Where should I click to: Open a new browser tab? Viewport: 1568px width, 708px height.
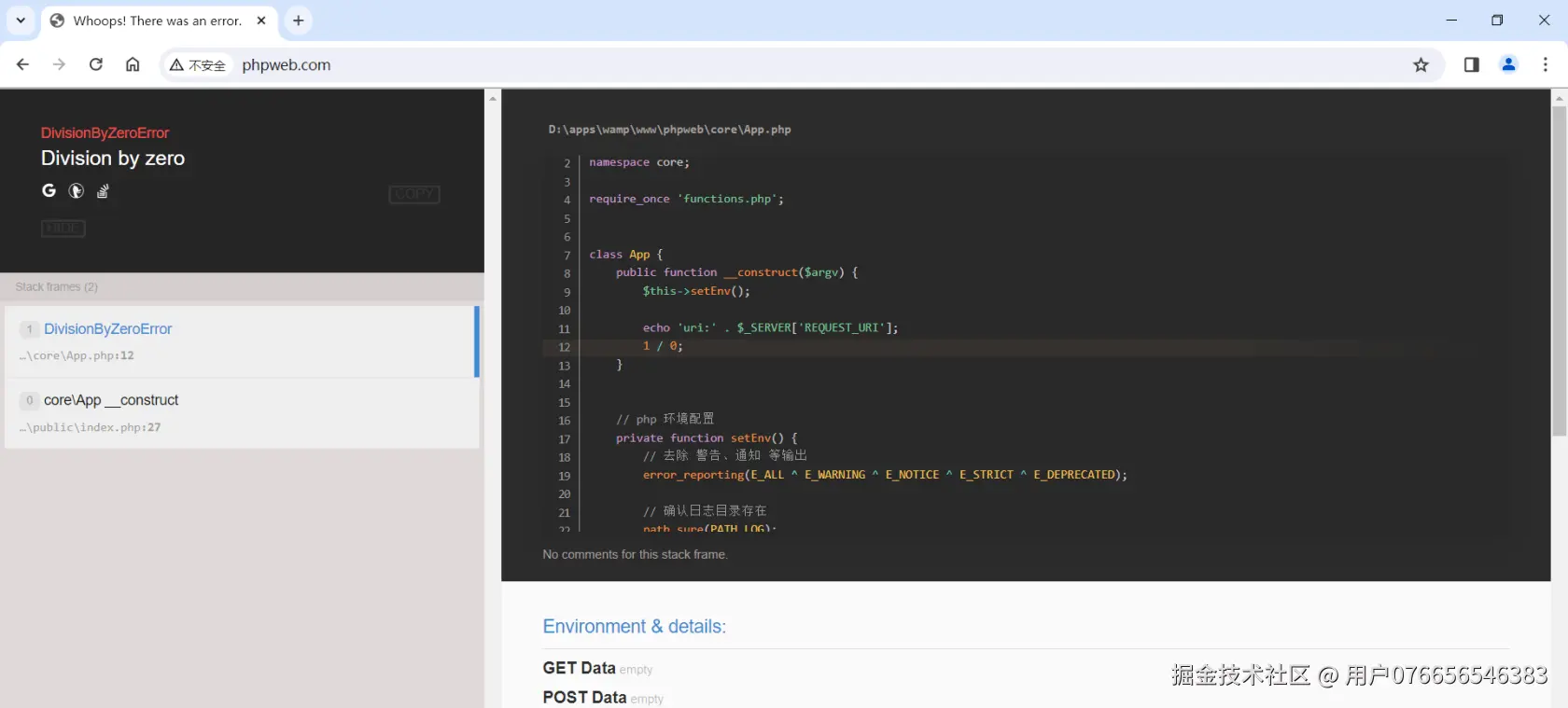point(299,21)
